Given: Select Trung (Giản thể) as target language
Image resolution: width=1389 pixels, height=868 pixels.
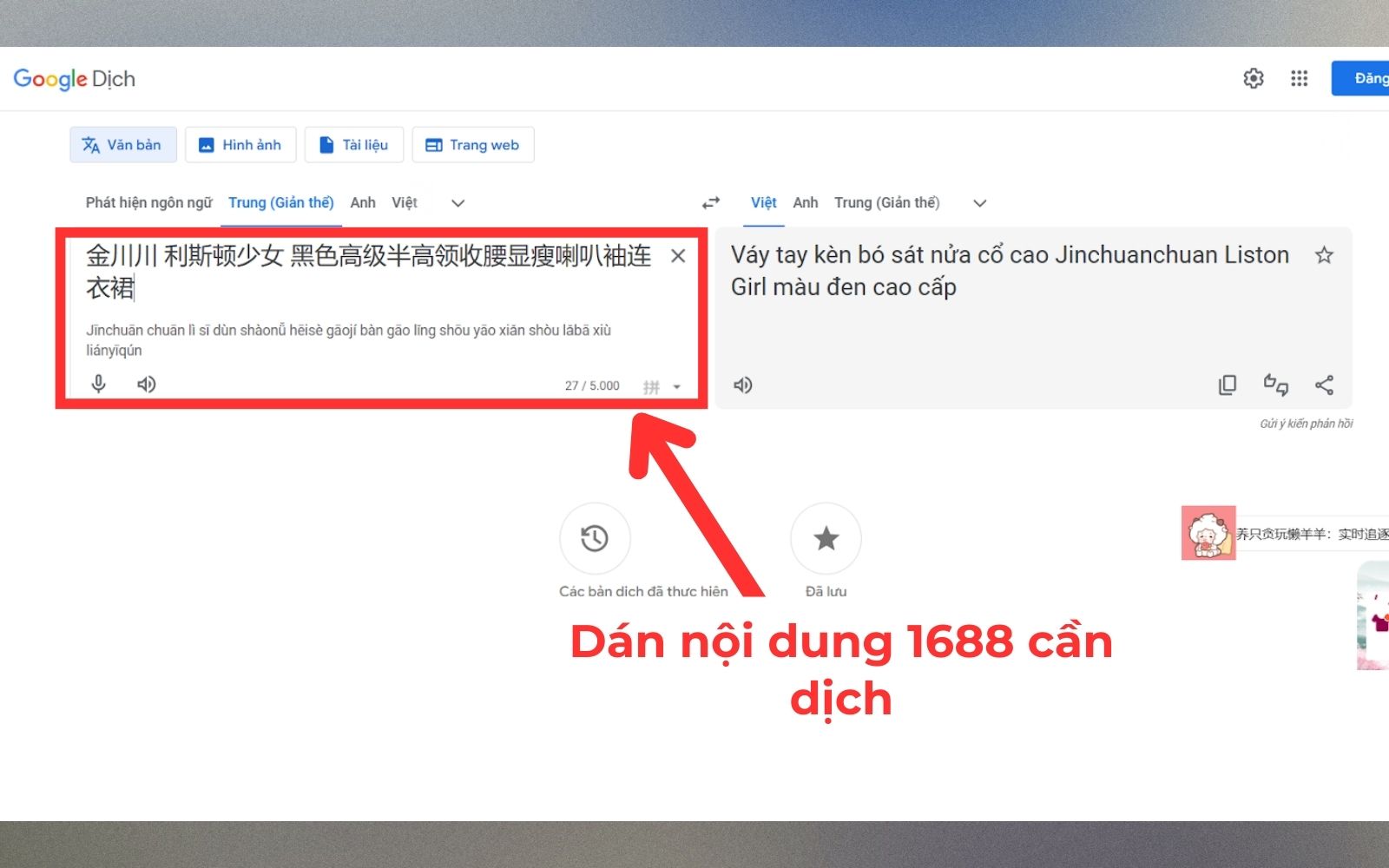Looking at the screenshot, I should pos(886,202).
